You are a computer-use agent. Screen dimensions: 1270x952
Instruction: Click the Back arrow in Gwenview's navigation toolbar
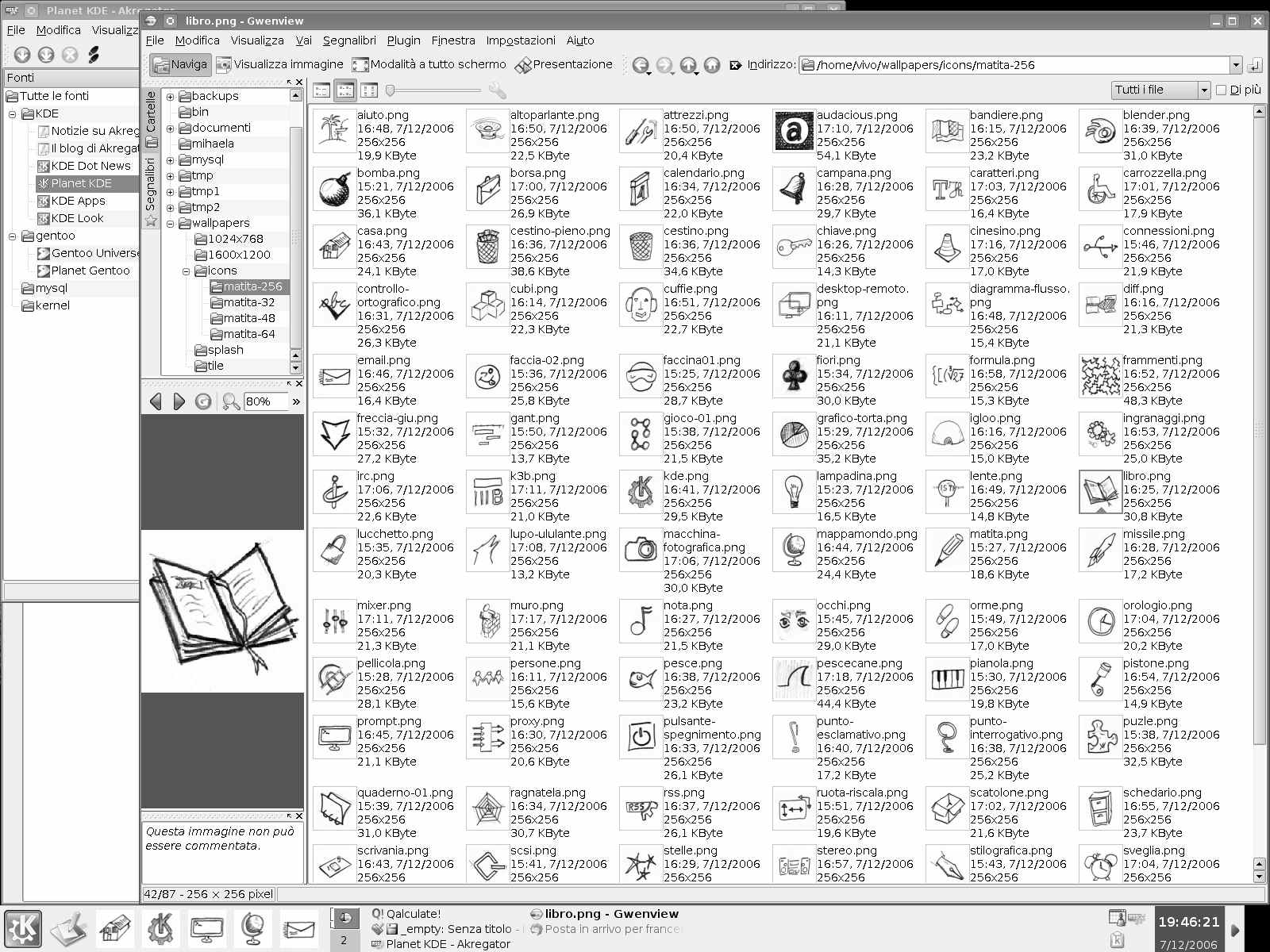640,65
